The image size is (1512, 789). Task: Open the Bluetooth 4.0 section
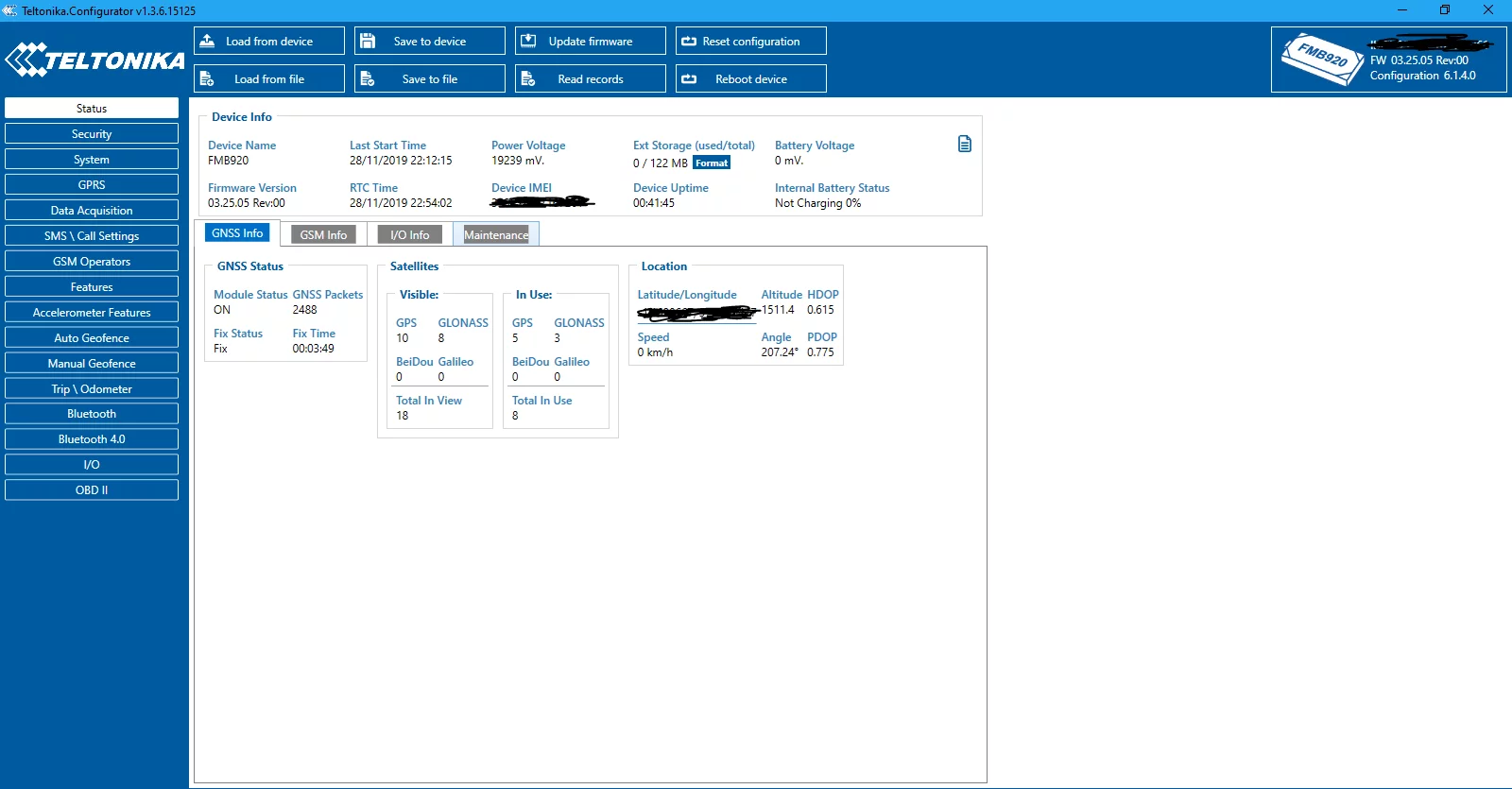[x=92, y=439]
